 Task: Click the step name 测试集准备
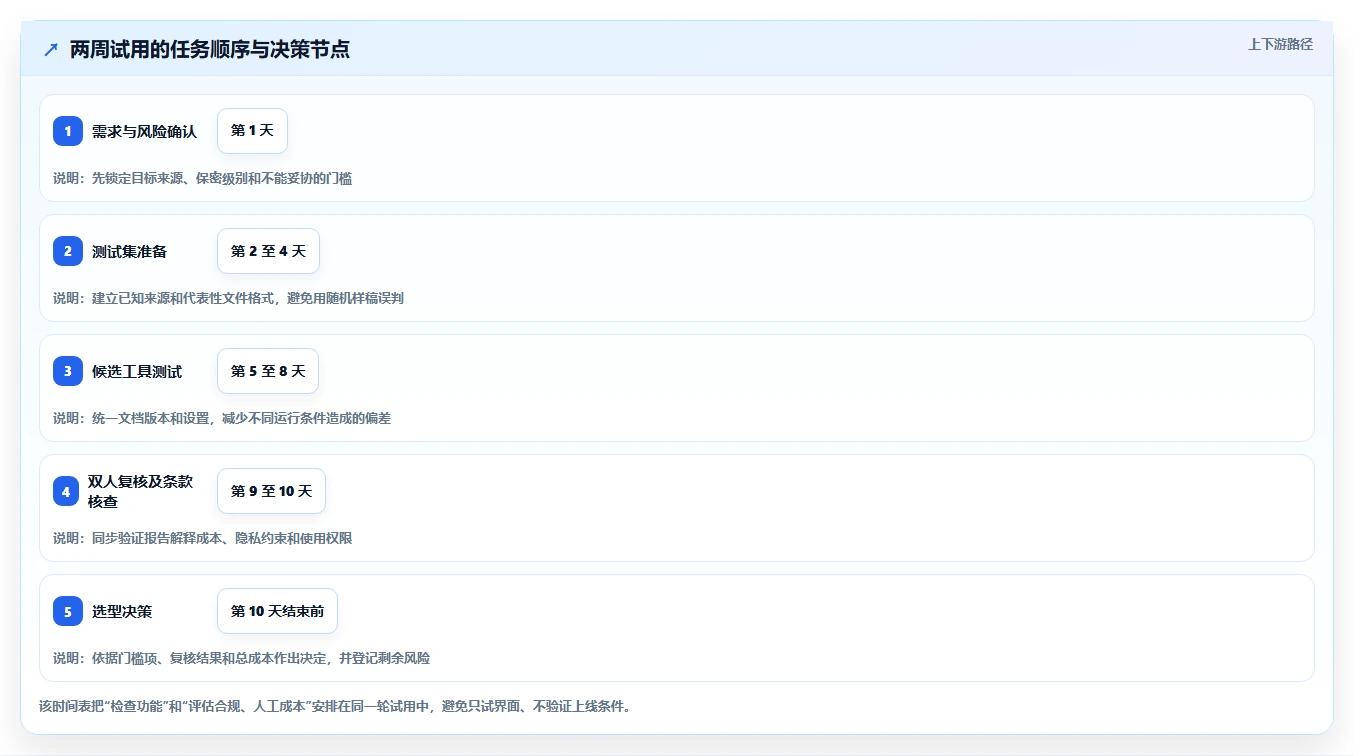tap(129, 251)
